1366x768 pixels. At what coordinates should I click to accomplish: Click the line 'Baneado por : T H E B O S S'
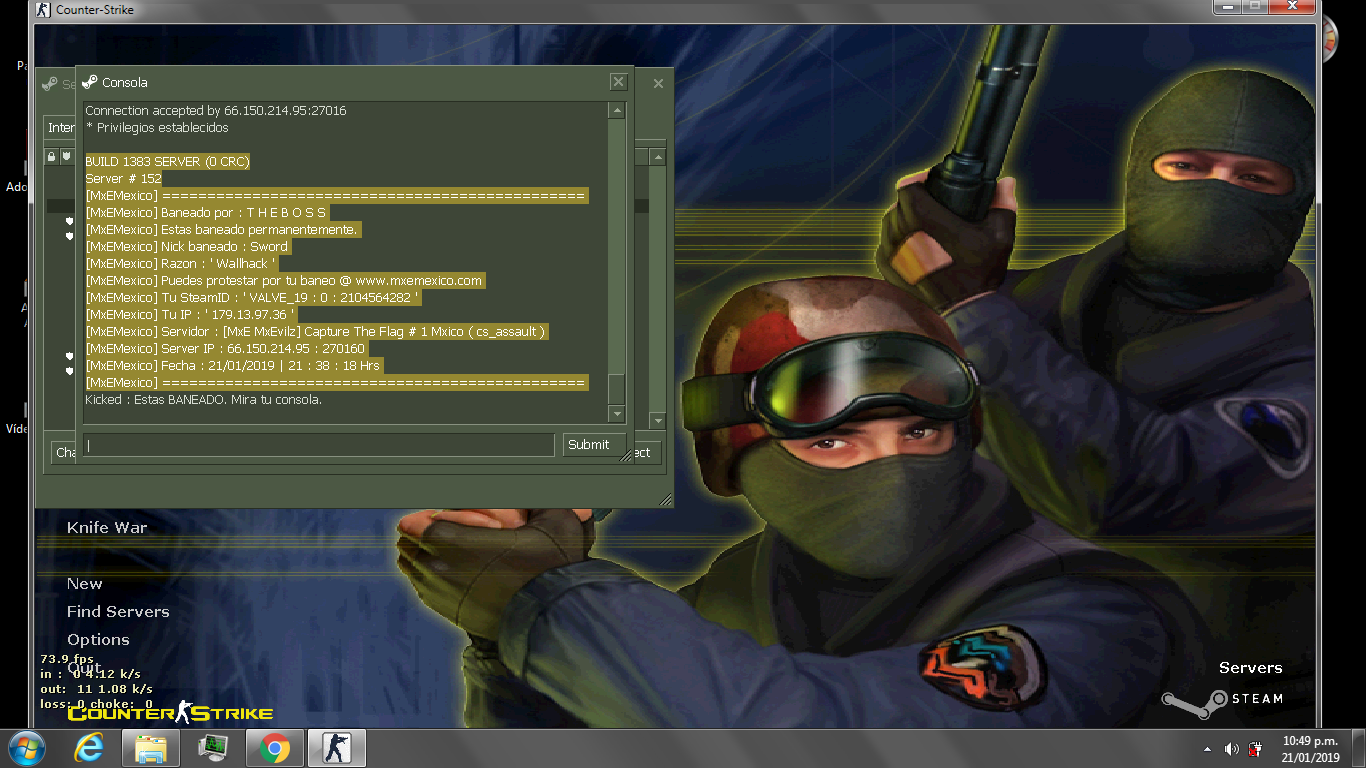207,213
